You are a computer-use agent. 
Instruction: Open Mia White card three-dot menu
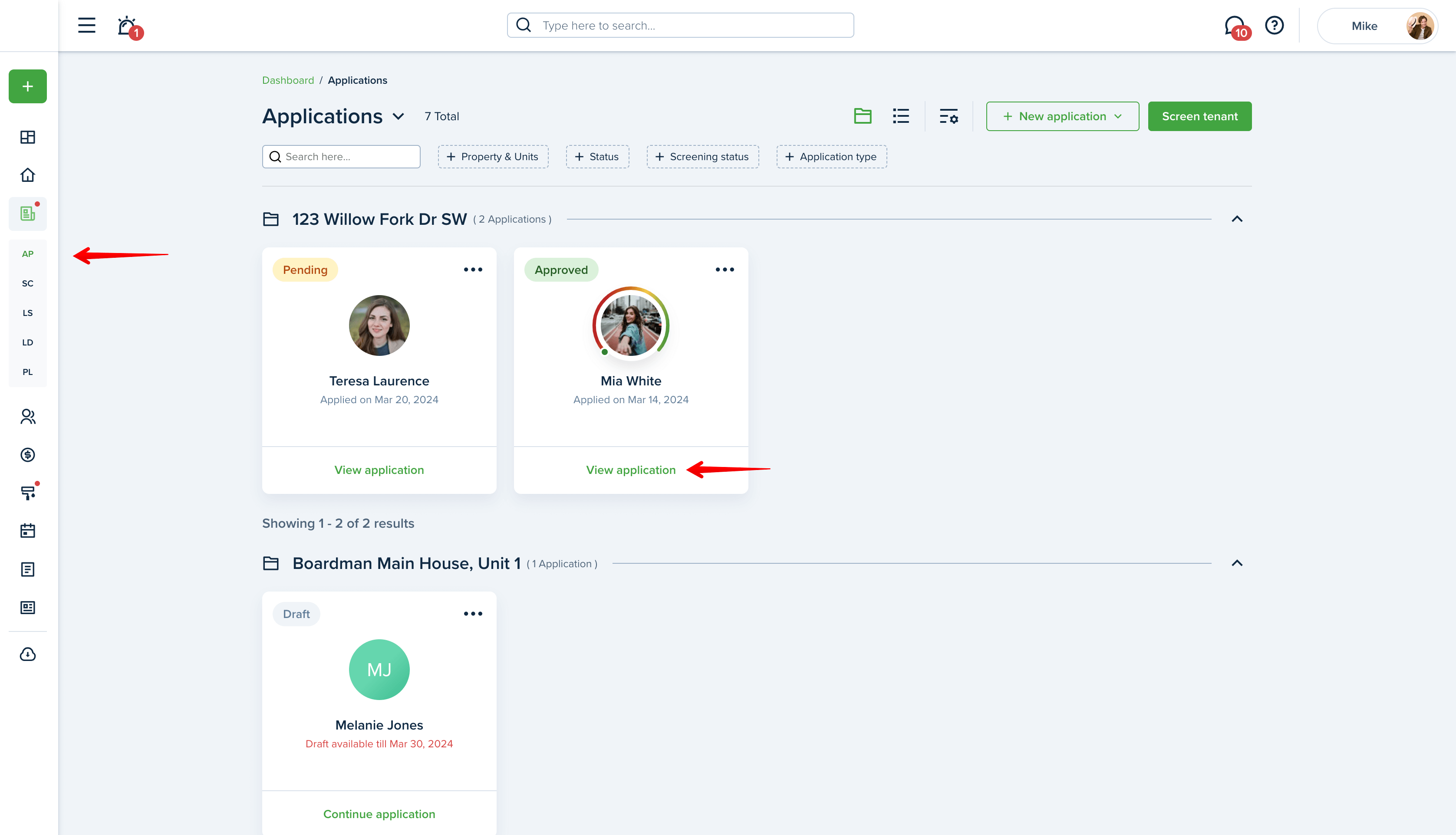coord(725,270)
